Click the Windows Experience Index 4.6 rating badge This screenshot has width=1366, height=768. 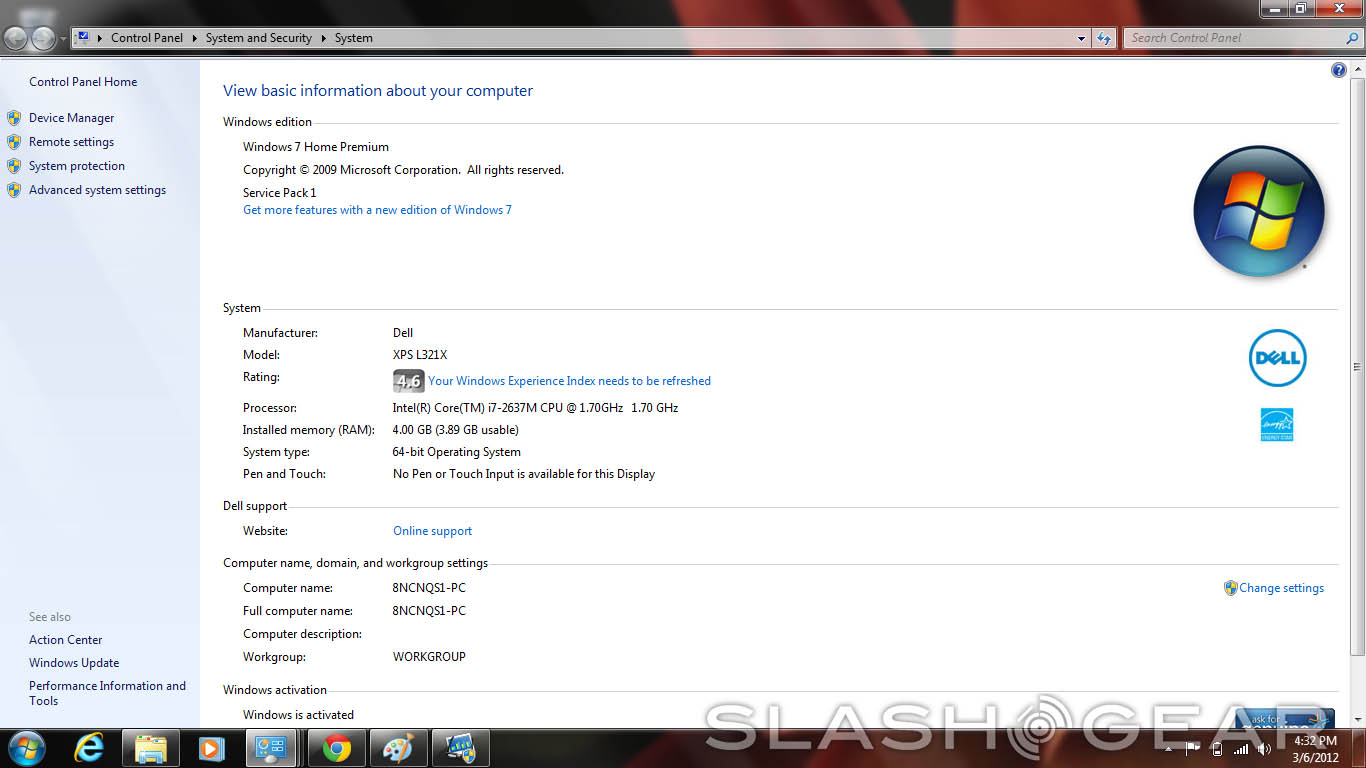[408, 381]
